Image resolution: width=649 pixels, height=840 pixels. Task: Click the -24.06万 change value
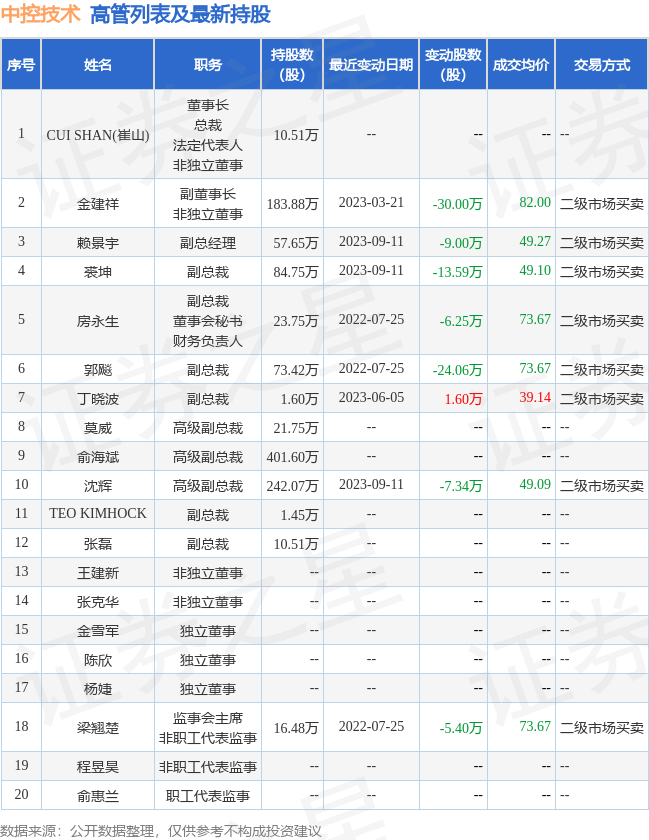(x=457, y=370)
